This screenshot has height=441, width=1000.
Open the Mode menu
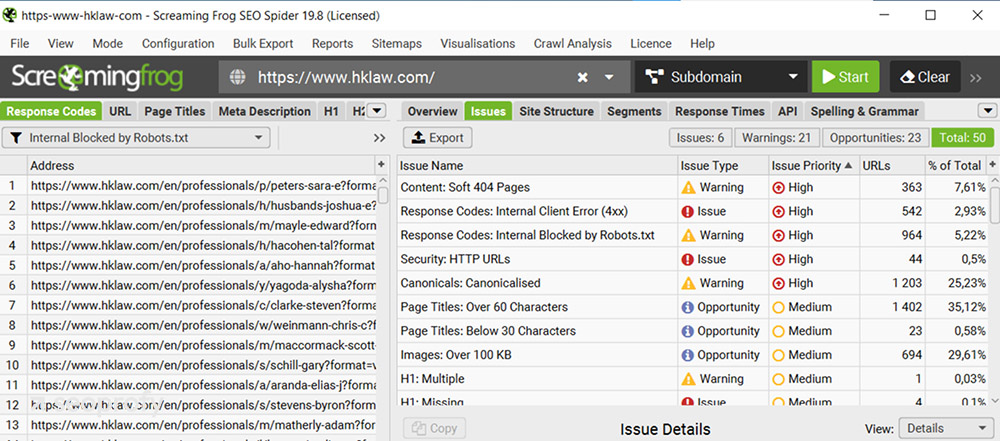108,43
